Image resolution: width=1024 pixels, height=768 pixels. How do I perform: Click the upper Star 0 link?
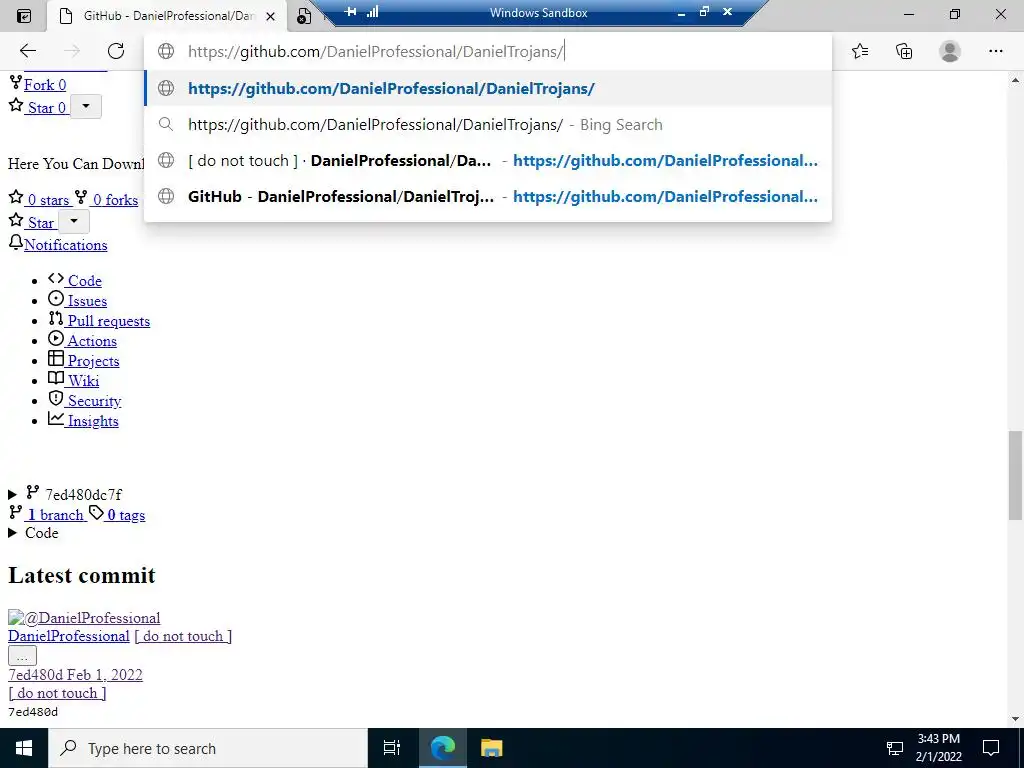tap(45, 108)
